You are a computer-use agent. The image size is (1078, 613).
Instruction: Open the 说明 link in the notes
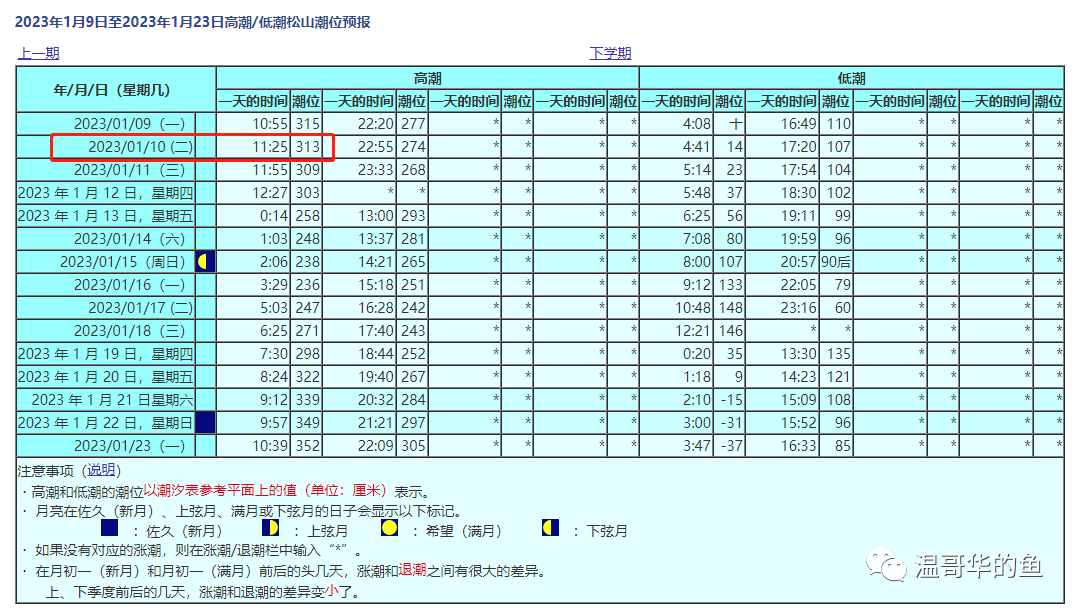coord(100,470)
